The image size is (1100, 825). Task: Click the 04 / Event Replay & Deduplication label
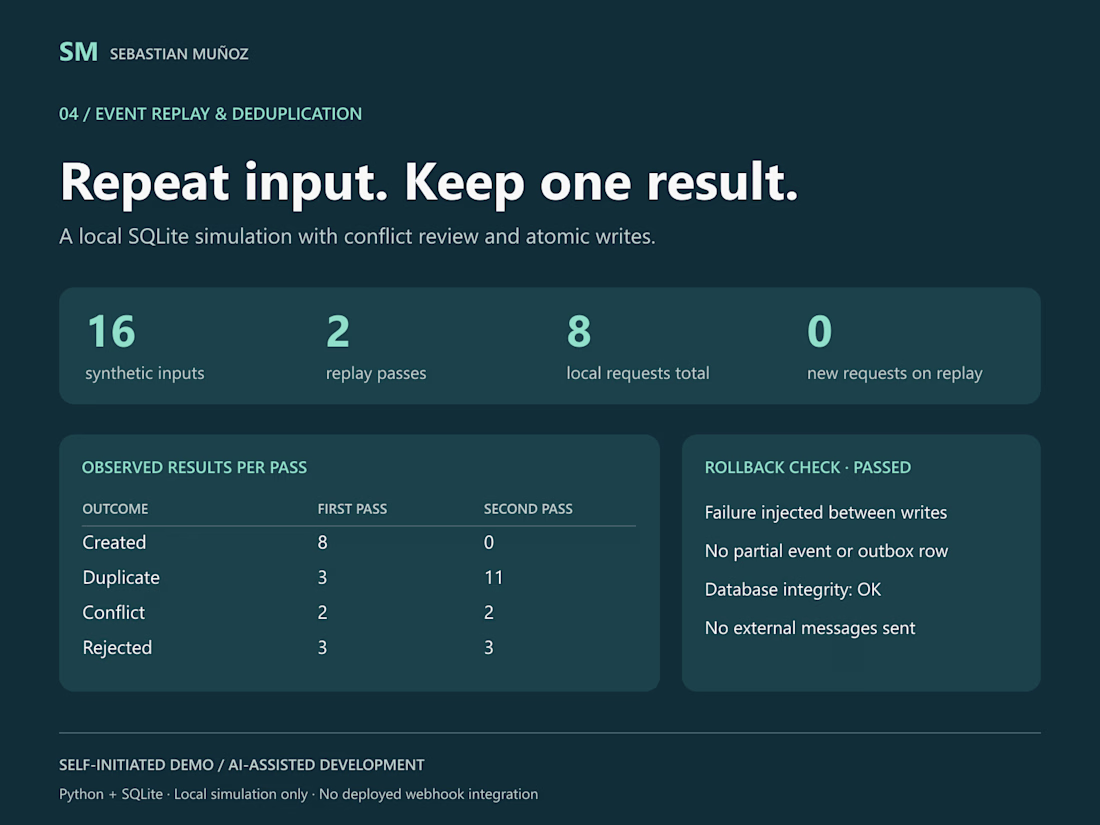point(210,114)
